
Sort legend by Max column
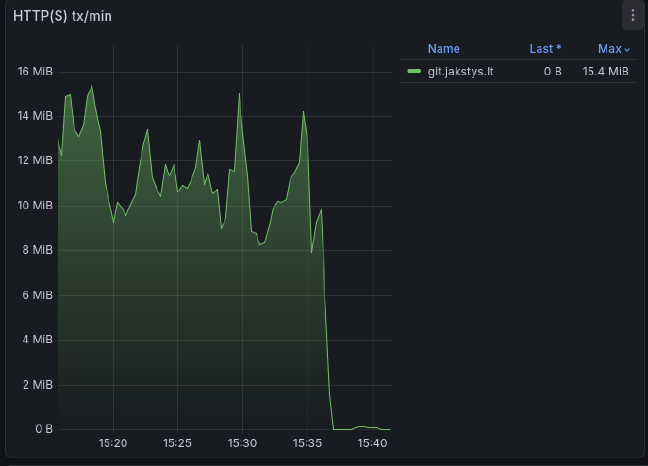pyautogui.click(x=614, y=49)
